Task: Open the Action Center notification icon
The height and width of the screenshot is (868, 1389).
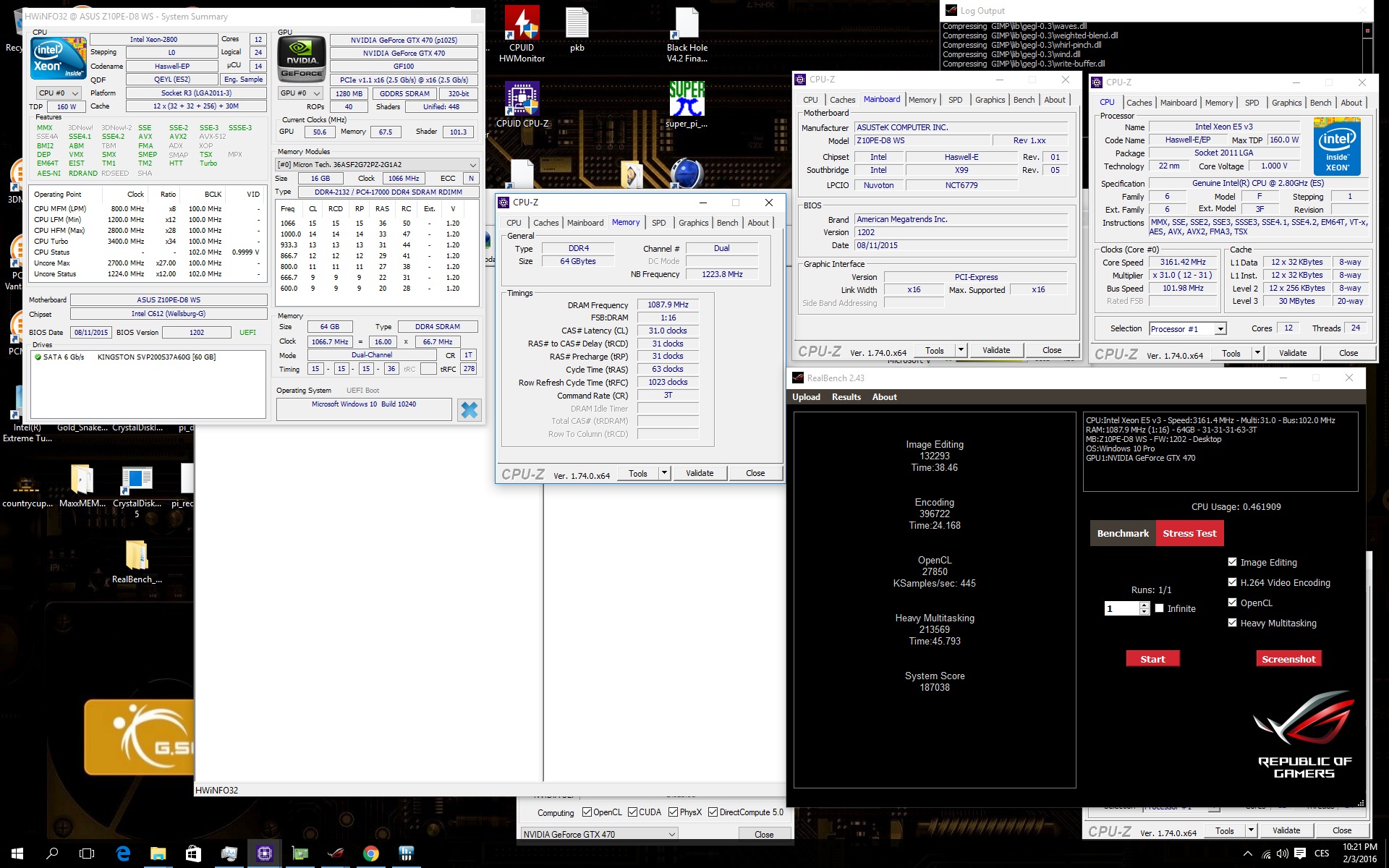Action: [1300, 854]
